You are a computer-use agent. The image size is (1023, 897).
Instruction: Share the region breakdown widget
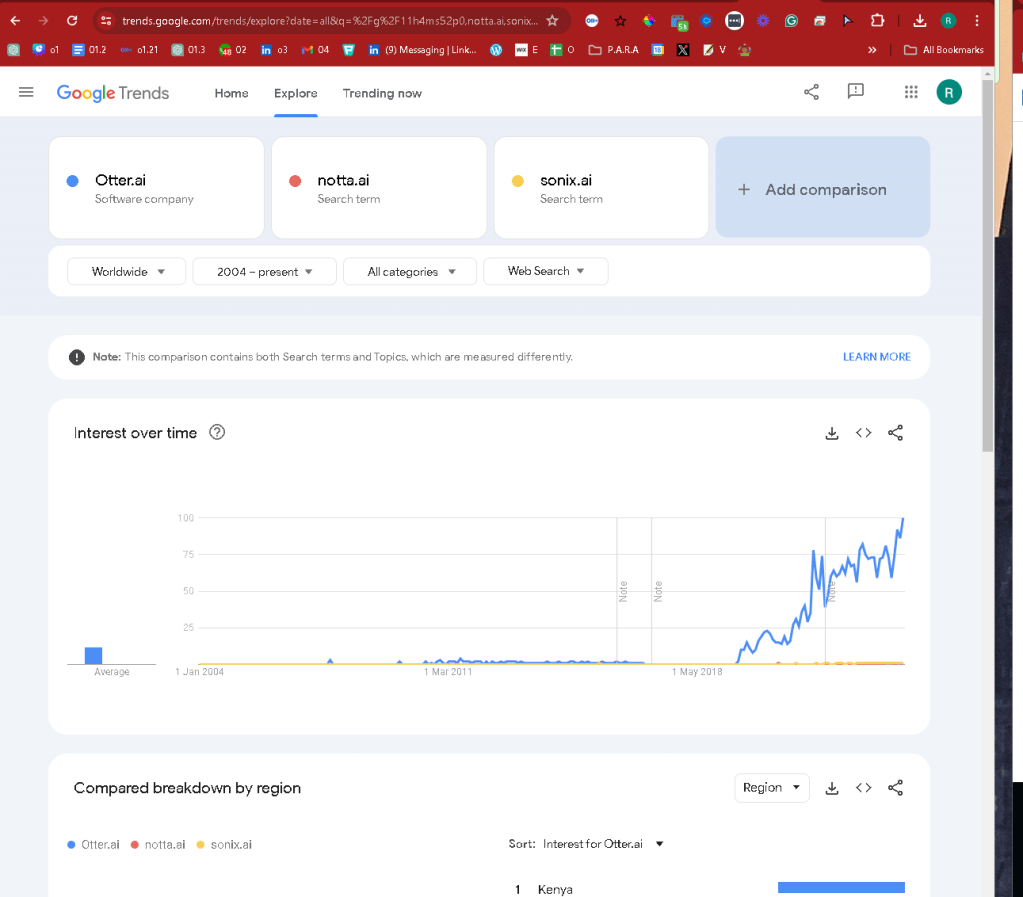point(895,788)
